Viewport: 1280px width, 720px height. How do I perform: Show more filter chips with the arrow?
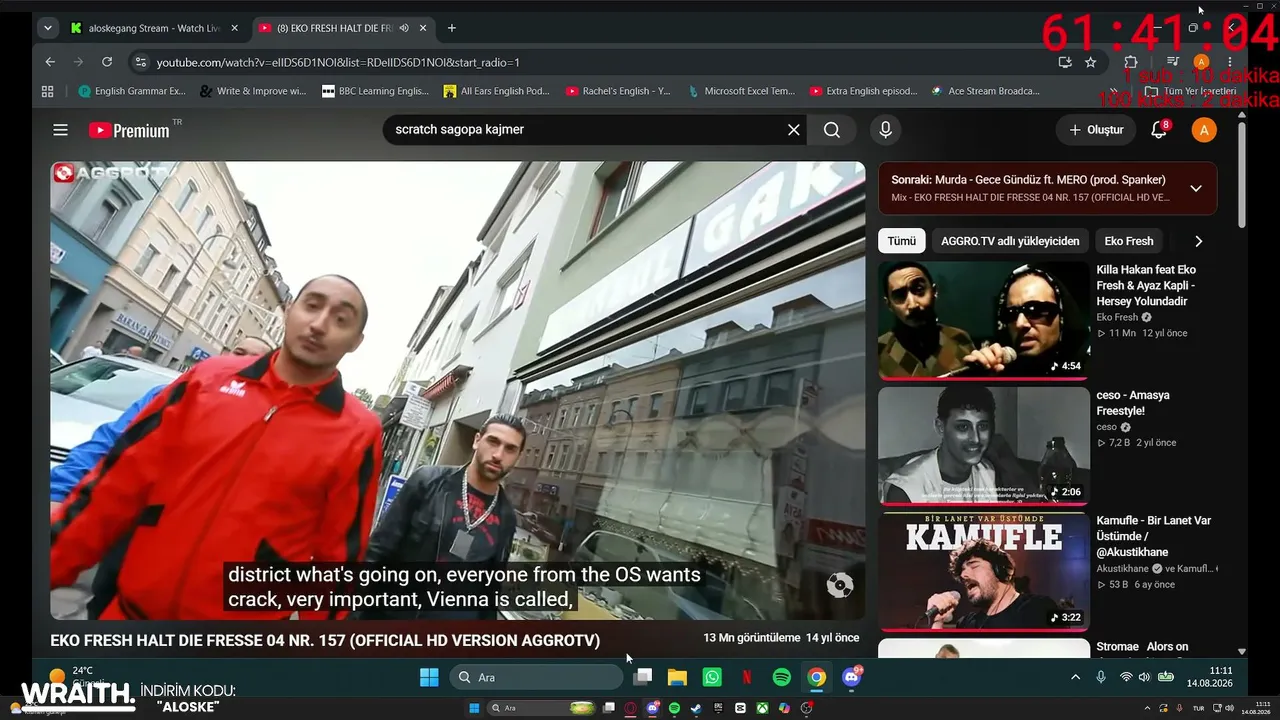(x=1198, y=241)
